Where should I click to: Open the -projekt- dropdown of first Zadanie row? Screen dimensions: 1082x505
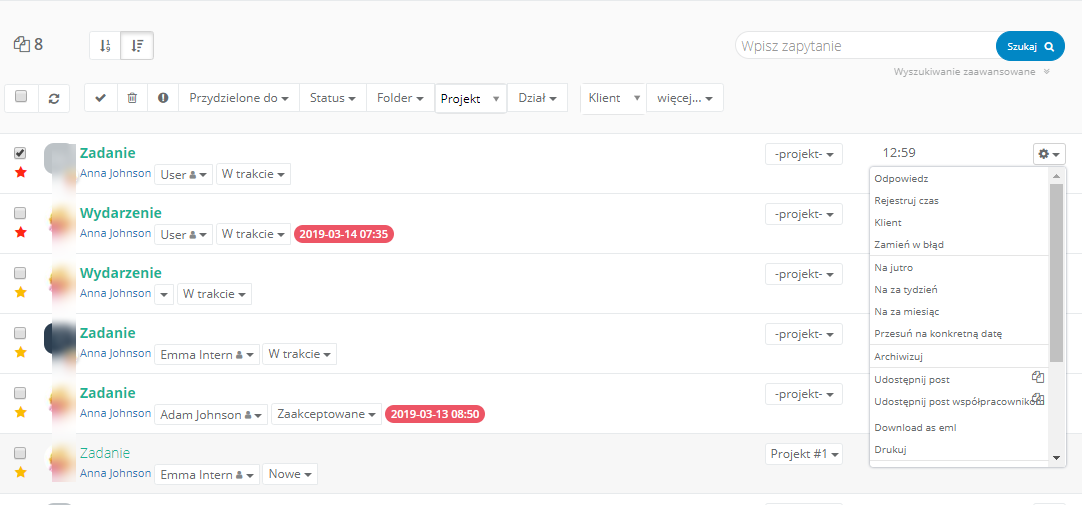804,154
